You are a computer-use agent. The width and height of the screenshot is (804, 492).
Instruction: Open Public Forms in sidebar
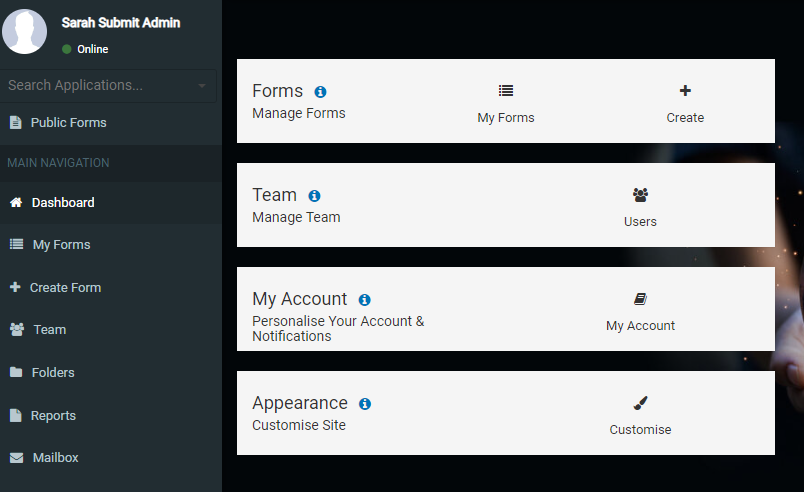111,122
